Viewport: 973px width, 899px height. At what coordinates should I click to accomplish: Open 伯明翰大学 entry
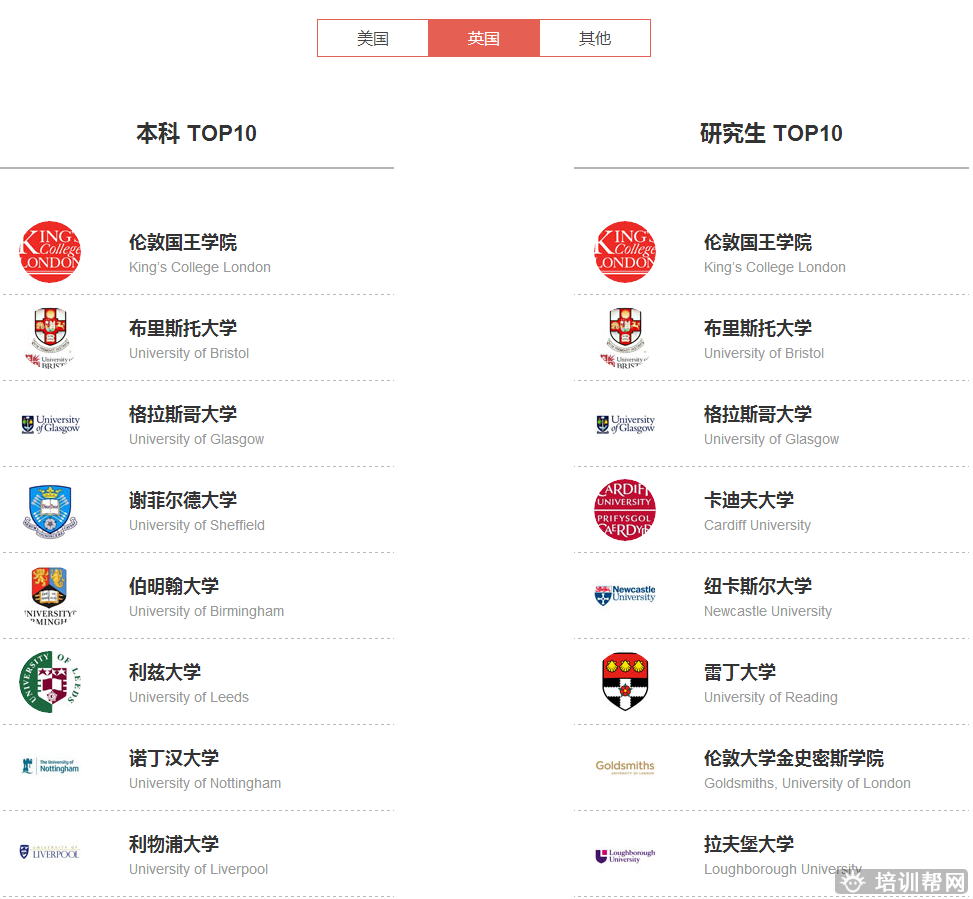point(174,586)
